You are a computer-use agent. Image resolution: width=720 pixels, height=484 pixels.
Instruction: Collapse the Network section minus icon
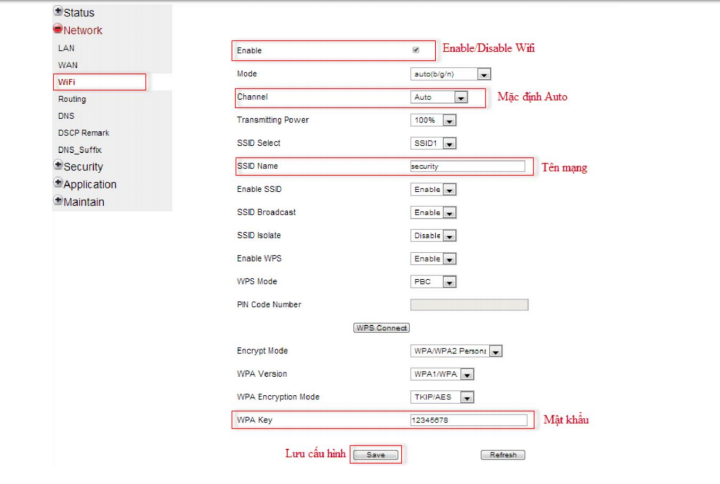(x=58, y=30)
